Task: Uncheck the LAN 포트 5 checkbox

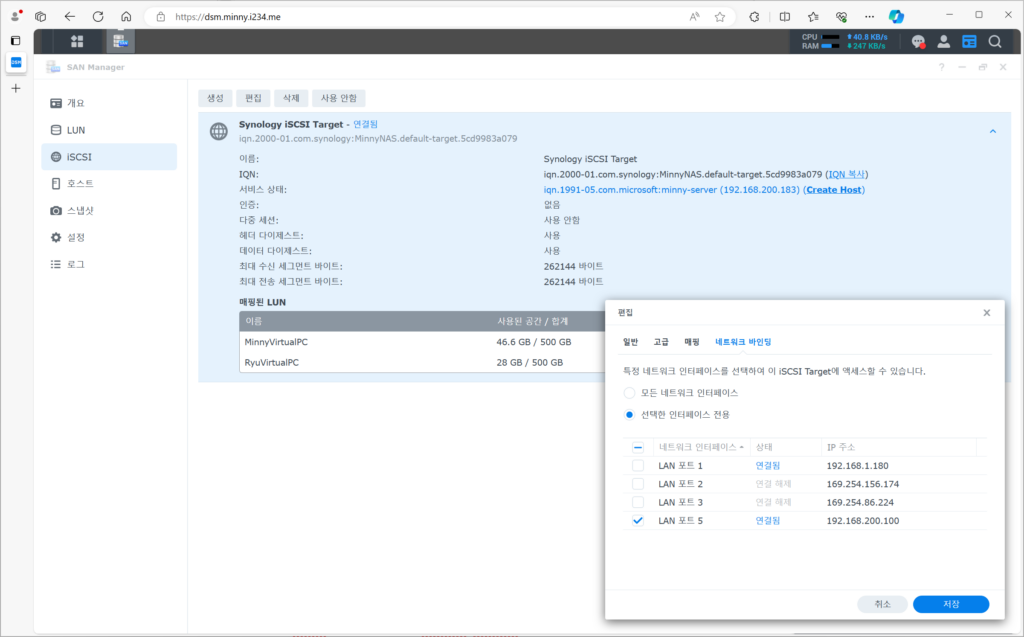Action: click(638, 521)
